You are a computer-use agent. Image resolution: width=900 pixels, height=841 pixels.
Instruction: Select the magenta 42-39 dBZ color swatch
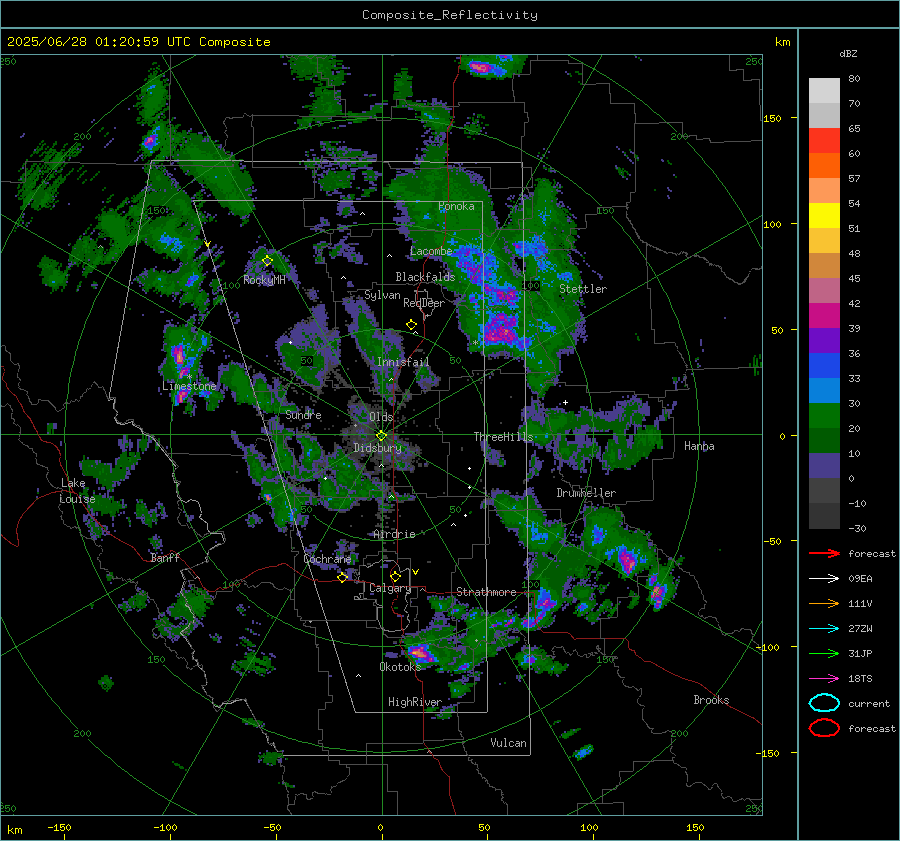point(824,315)
